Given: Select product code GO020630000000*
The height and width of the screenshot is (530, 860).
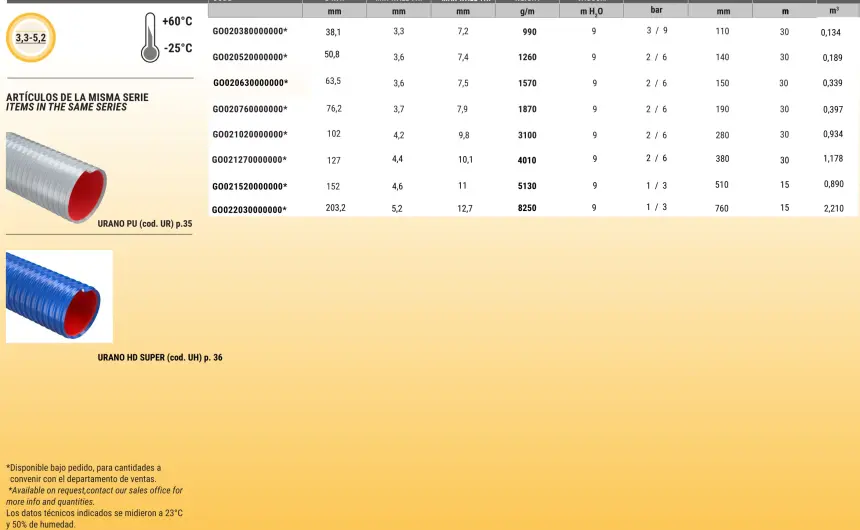Looking at the screenshot, I should (250, 83).
